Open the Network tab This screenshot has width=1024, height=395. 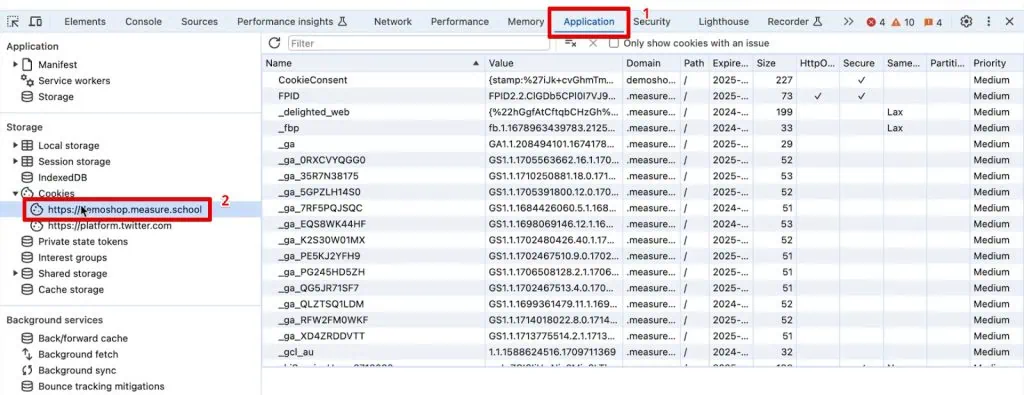[x=393, y=22]
